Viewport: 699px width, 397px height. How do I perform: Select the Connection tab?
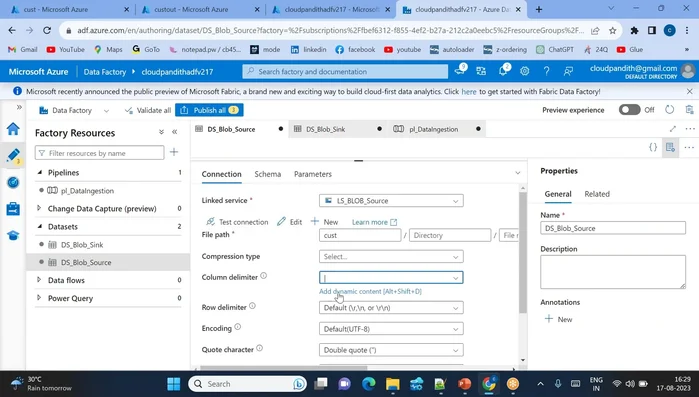222,174
